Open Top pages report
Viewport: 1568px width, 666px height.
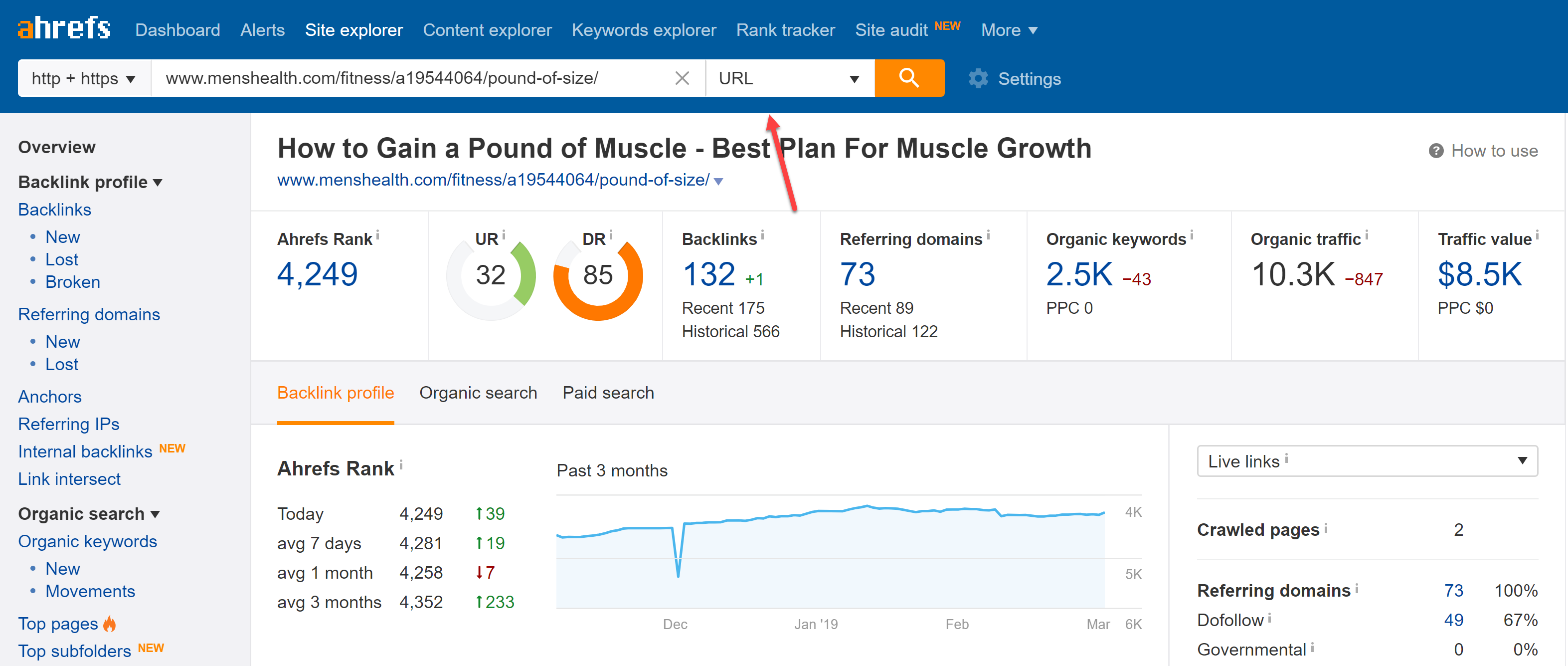point(58,624)
